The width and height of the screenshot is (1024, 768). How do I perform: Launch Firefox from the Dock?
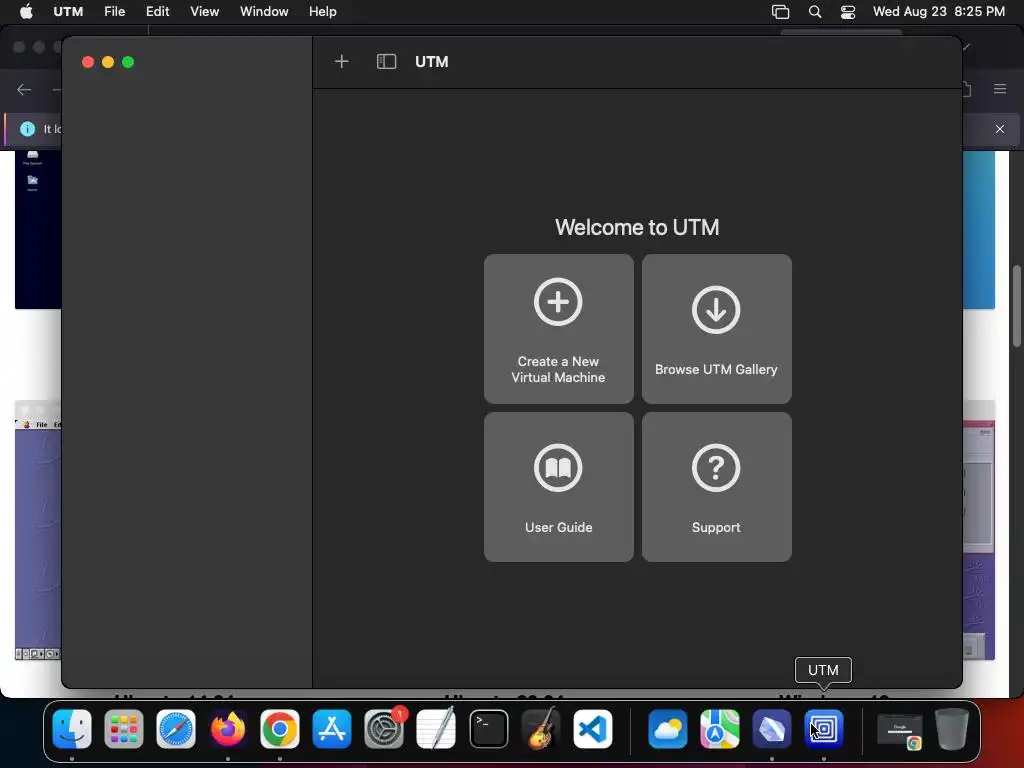coord(228,728)
